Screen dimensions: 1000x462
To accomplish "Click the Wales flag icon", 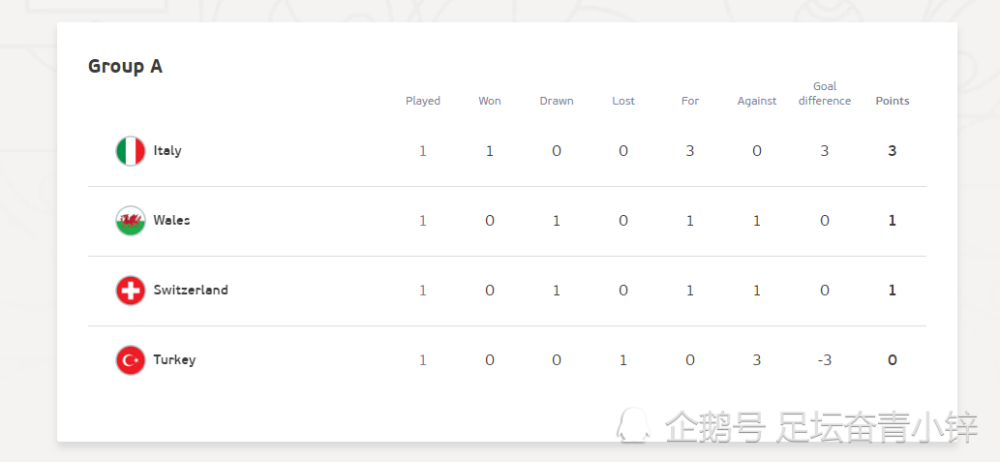I will tap(130, 220).
